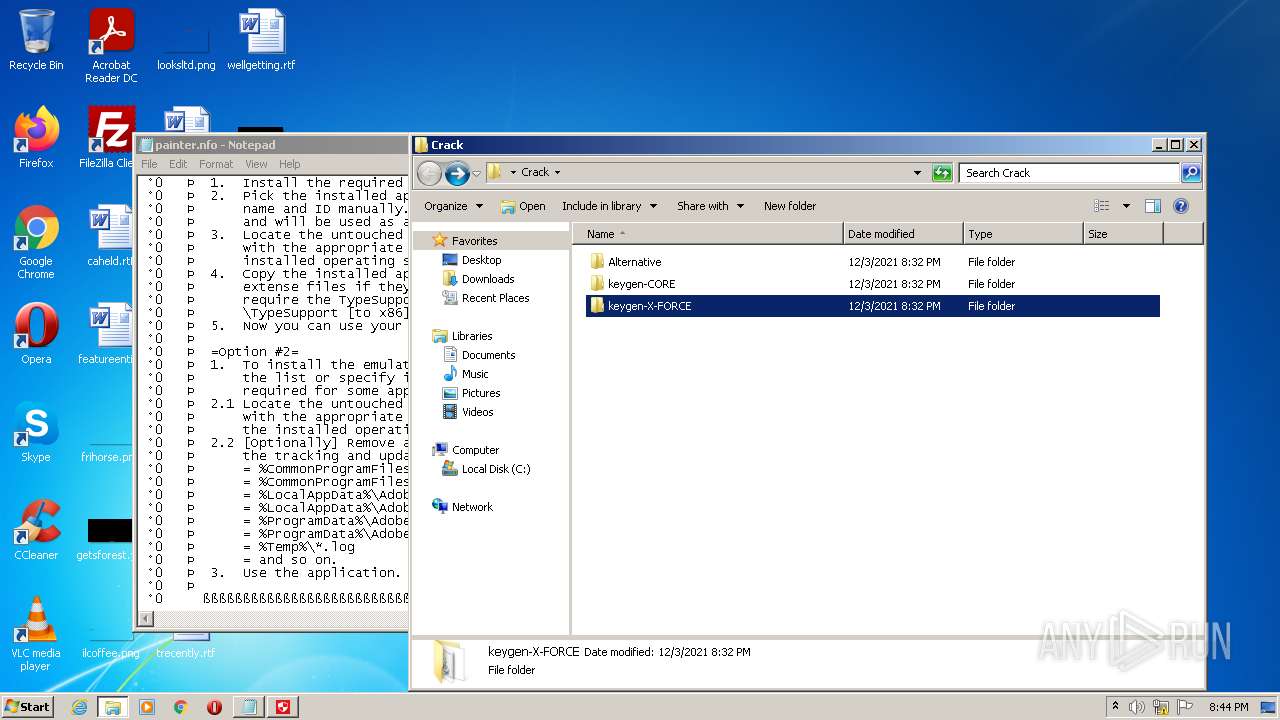
Task: Click the Open button in Explorer toolbar
Action: point(523,206)
